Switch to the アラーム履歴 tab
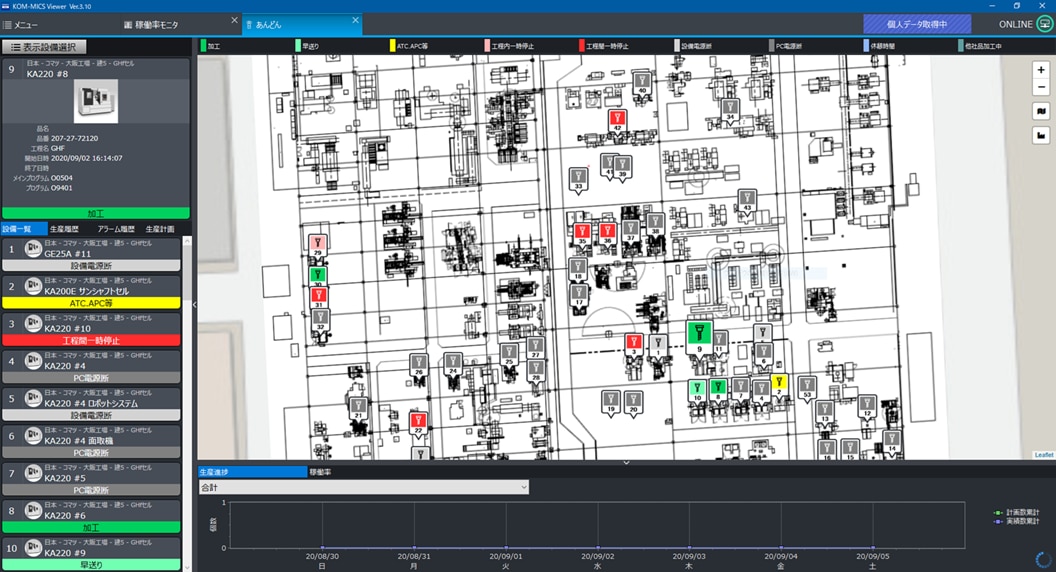1056x572 pixels. pos(115,229)
